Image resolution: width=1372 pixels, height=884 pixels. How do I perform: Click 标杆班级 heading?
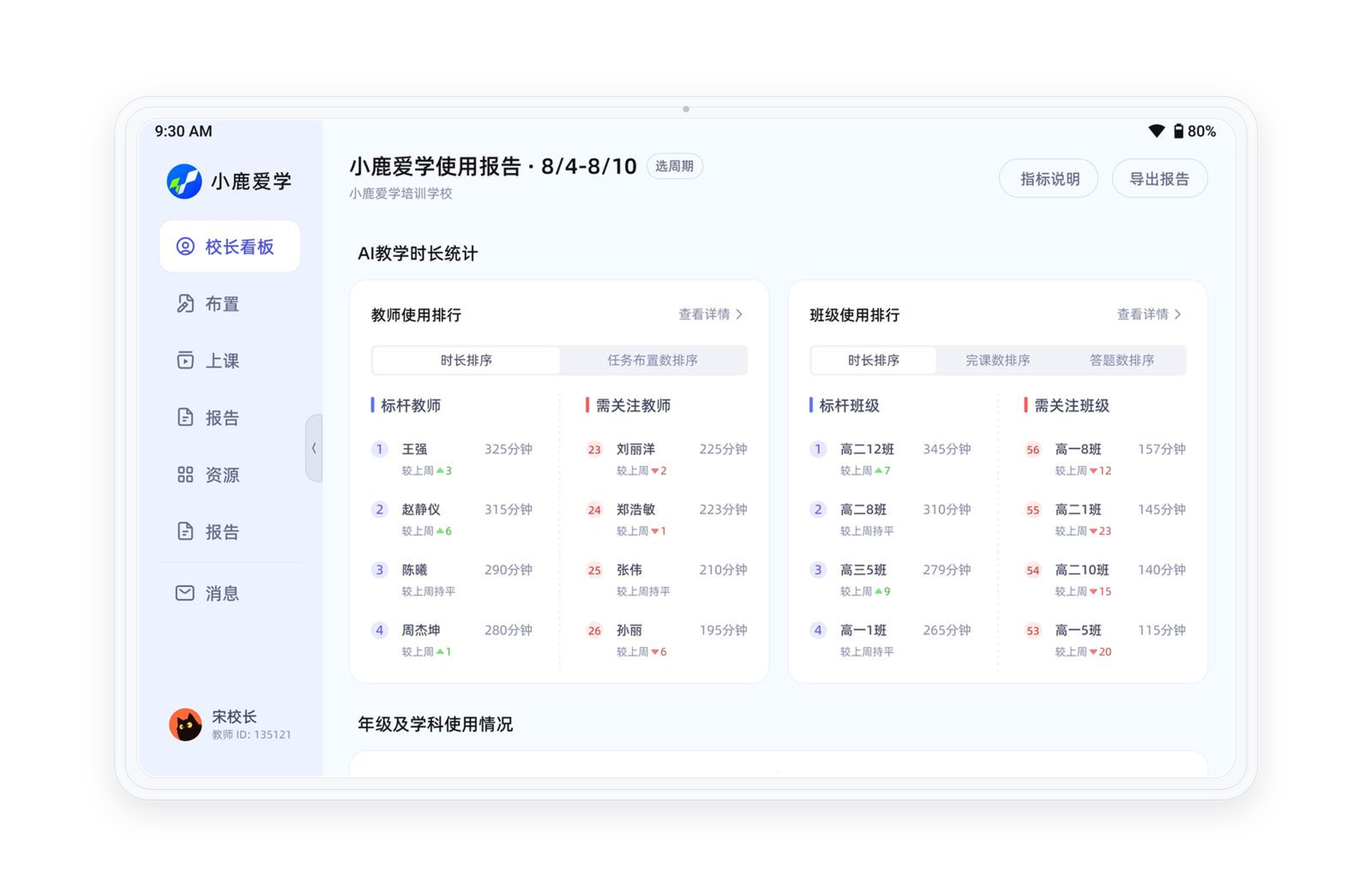point(848,405)
